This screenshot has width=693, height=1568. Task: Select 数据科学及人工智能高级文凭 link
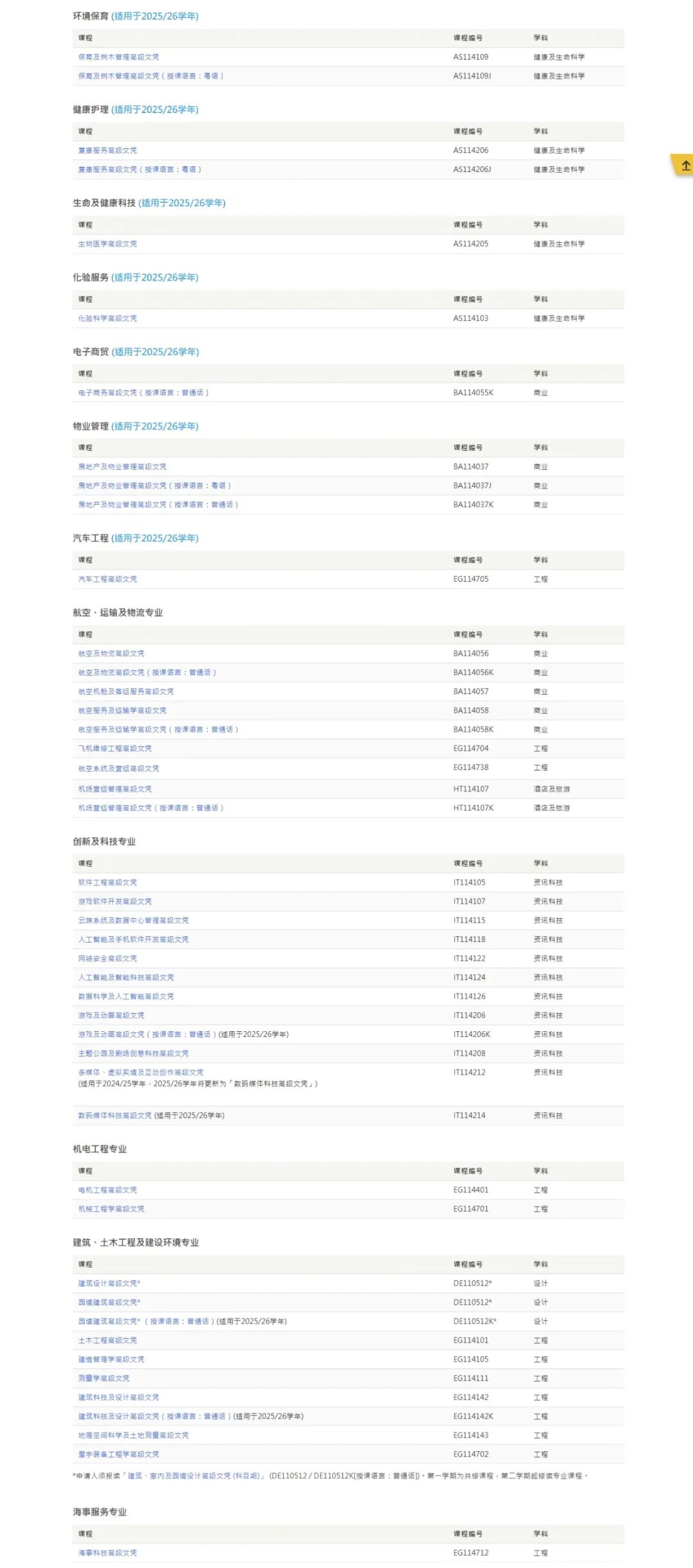coord(126,997)
